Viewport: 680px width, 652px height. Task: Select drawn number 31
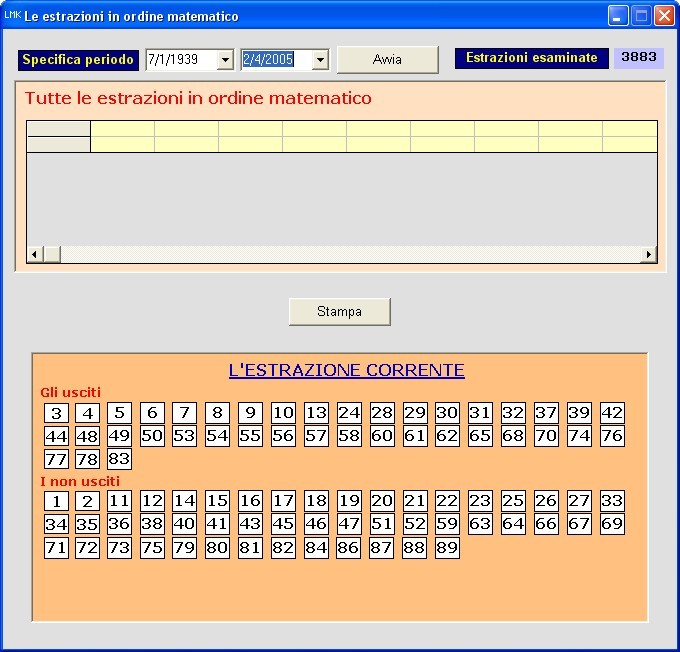[x=480, y=413]
